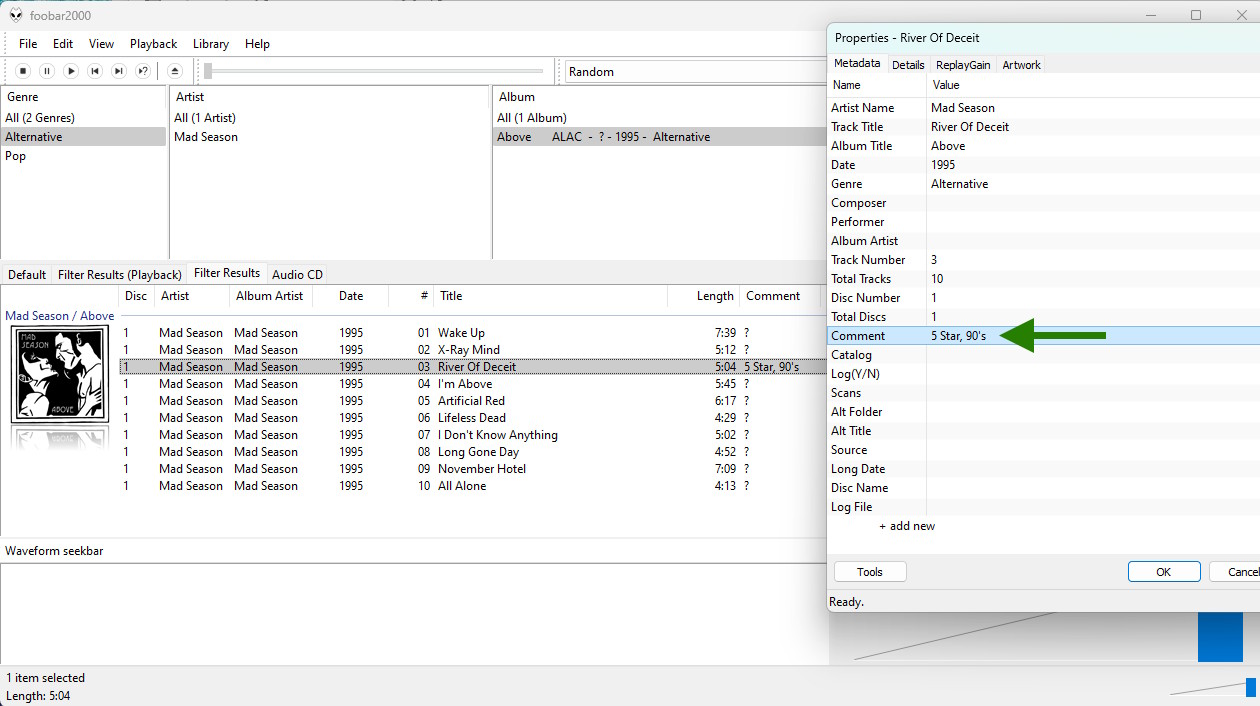Select the Pop genre in filter list
Screen dimensions: 1260x706
tap(16, 156)
